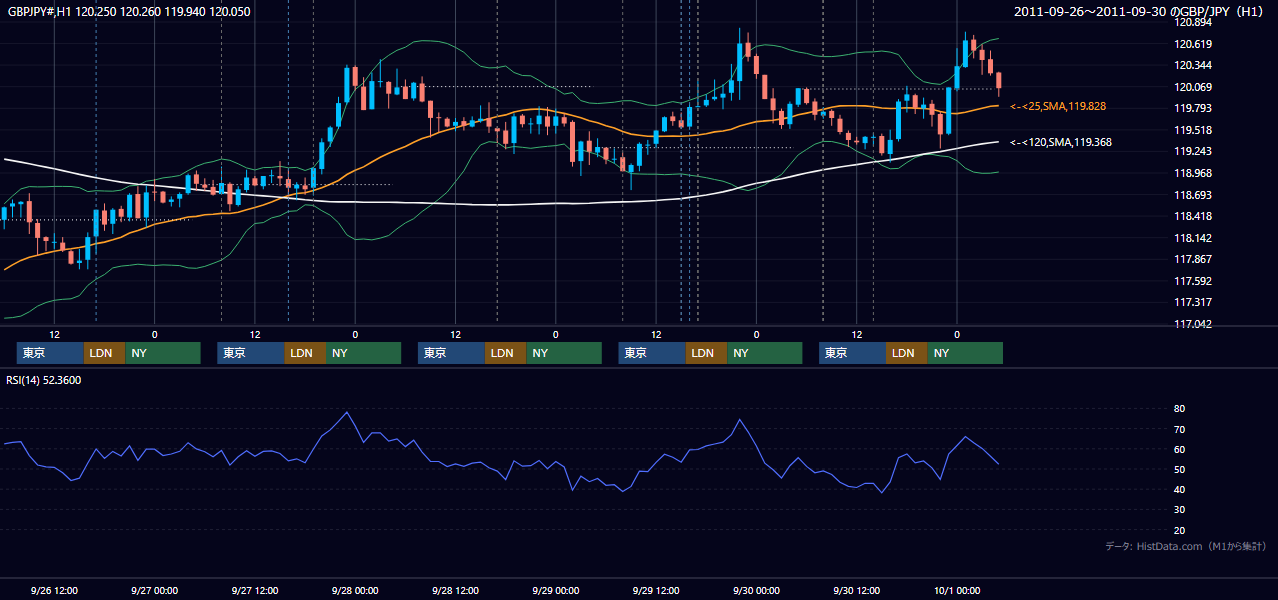Click the 9/30 12:00 time axis label
Screen dimensions: 1278x600
tap(857, 590)
